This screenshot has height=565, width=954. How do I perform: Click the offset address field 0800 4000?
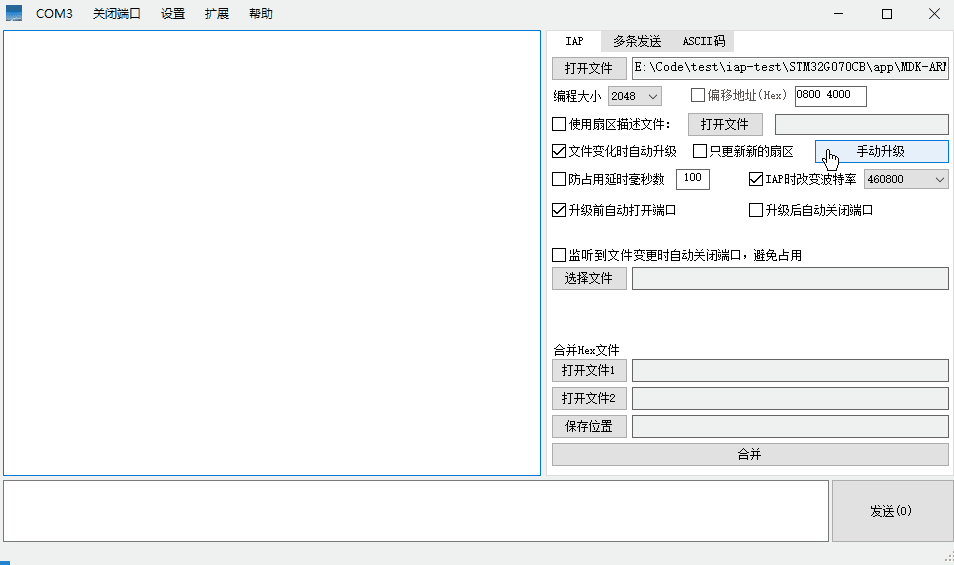coord(829,96)
